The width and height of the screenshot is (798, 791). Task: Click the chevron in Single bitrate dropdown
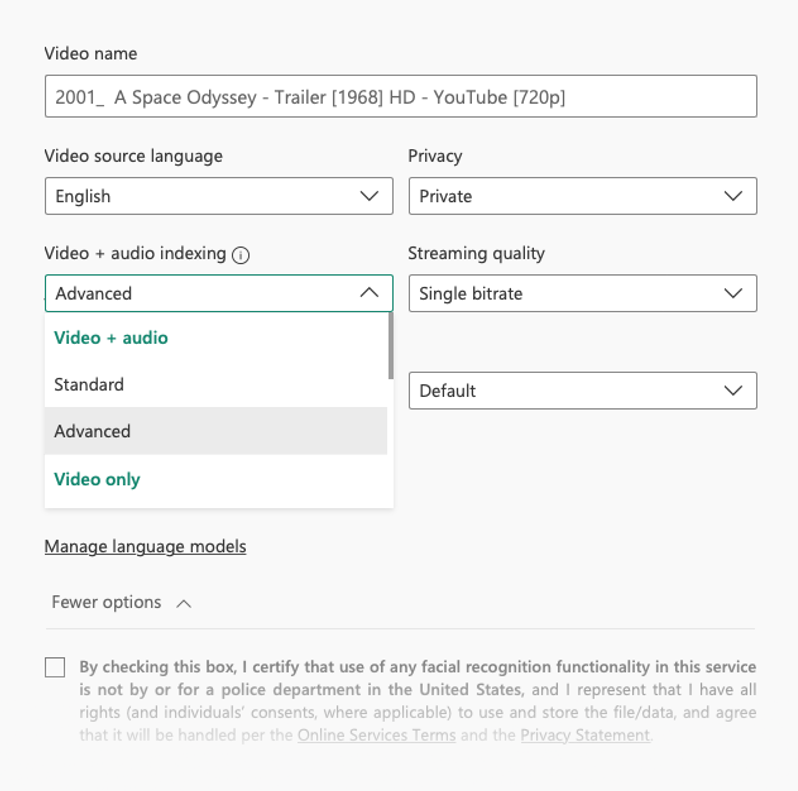coord(733,293)
